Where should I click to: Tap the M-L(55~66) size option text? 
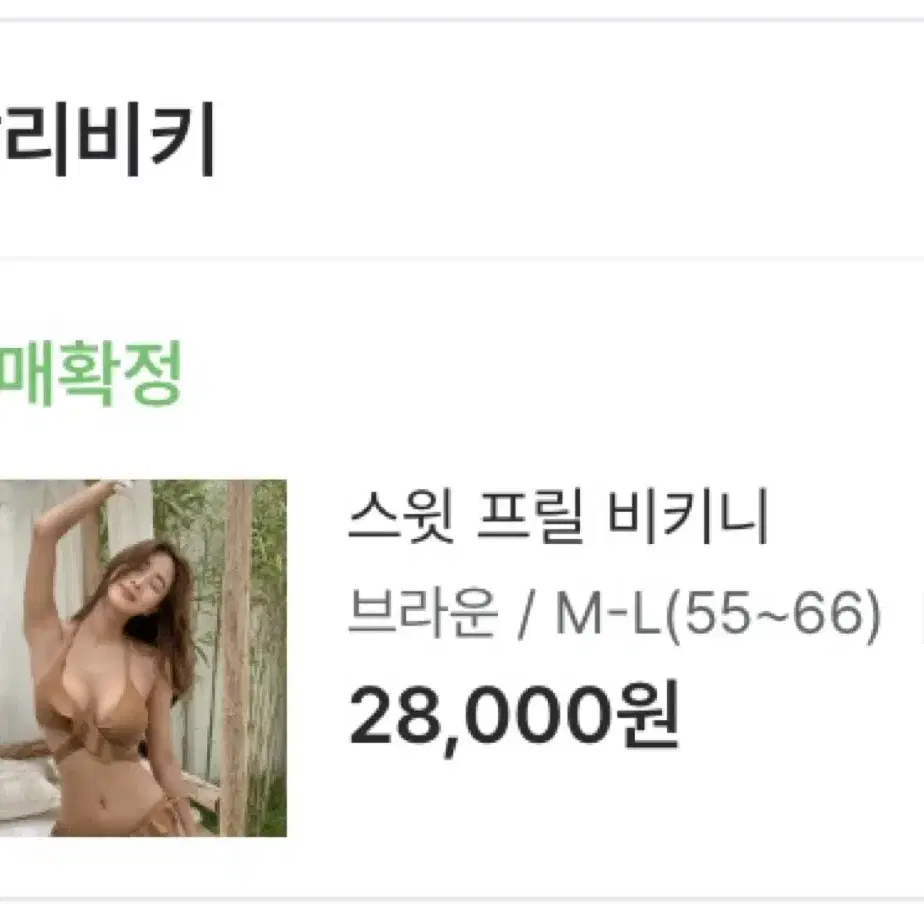coord(718,614)
